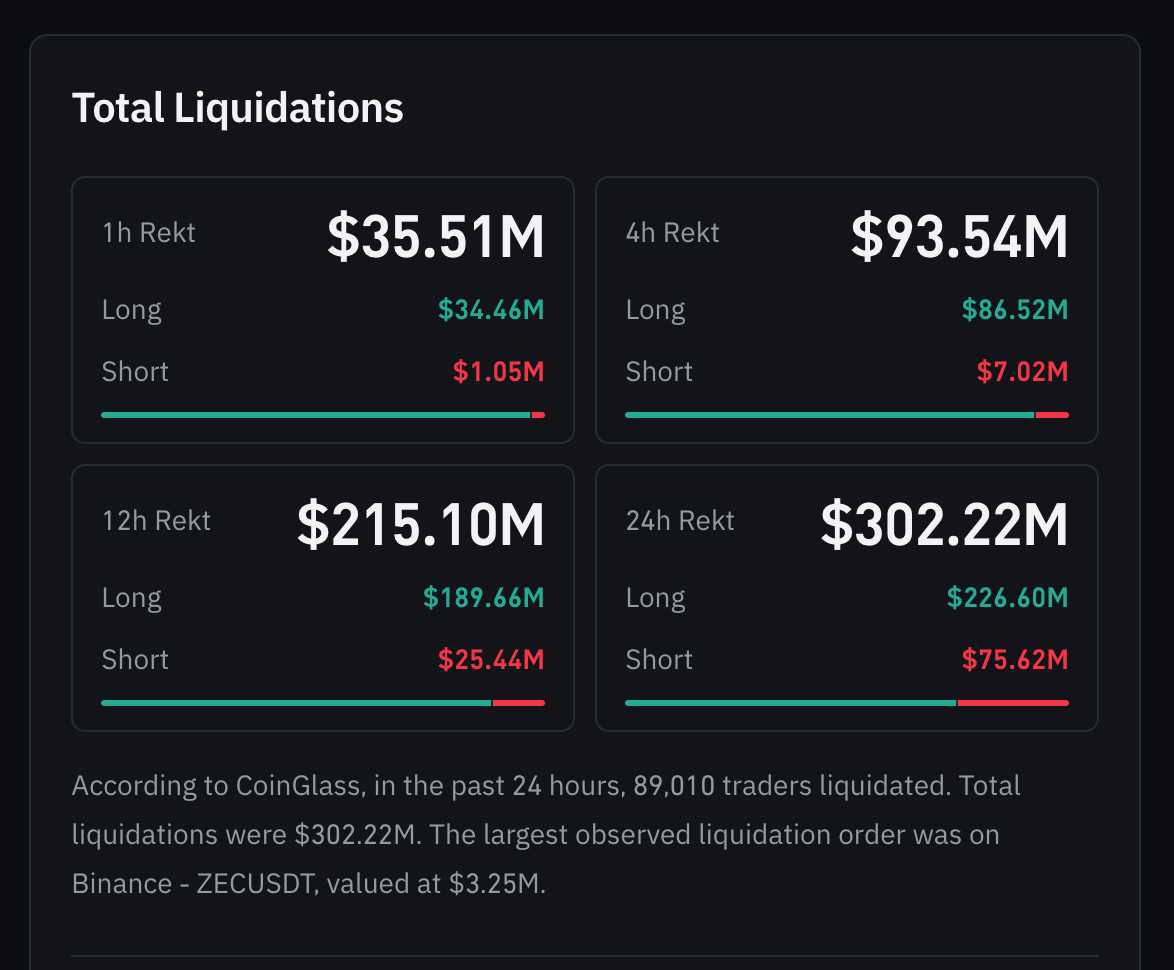
Task: Click the Short label in 12h Rekt card
Action: click(135, 660)
